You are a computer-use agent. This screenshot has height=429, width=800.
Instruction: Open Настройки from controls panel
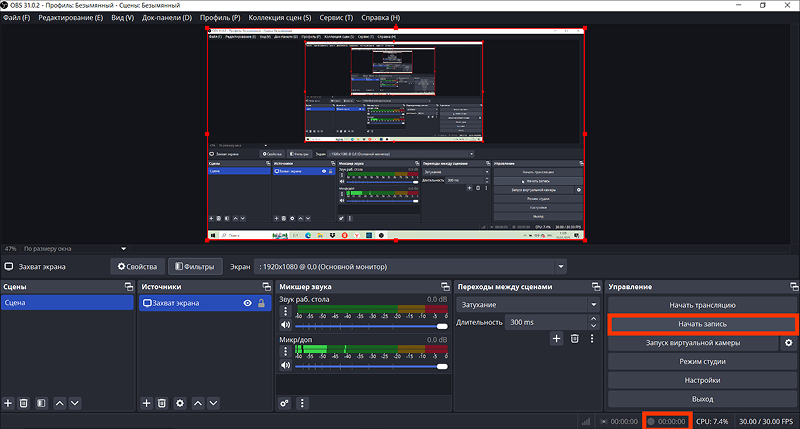(702, 380)
